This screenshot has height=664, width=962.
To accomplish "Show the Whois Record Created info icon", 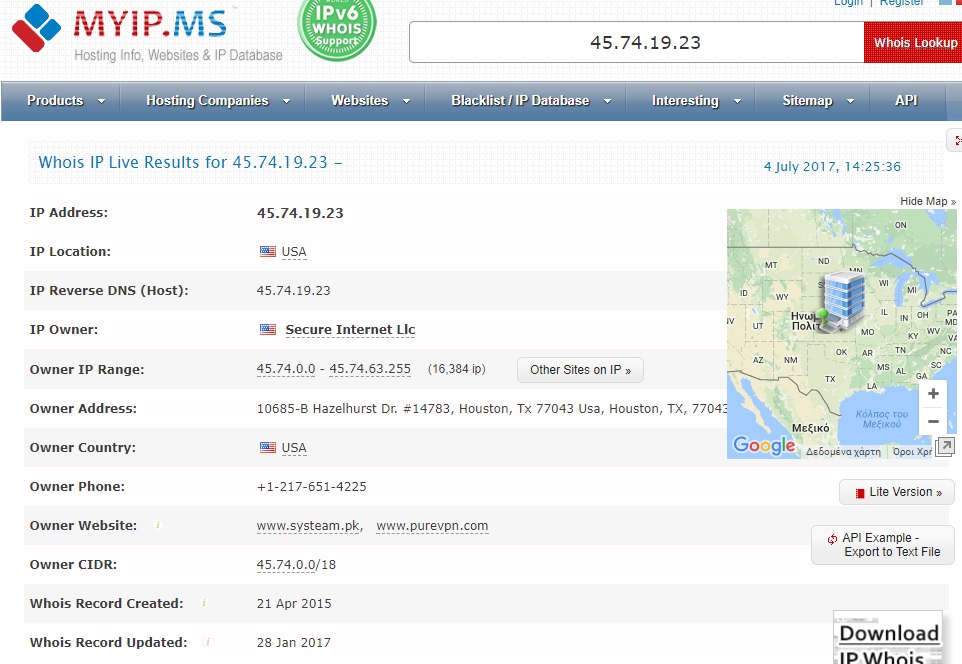I will pyautogui.click(x=204, y=603).
